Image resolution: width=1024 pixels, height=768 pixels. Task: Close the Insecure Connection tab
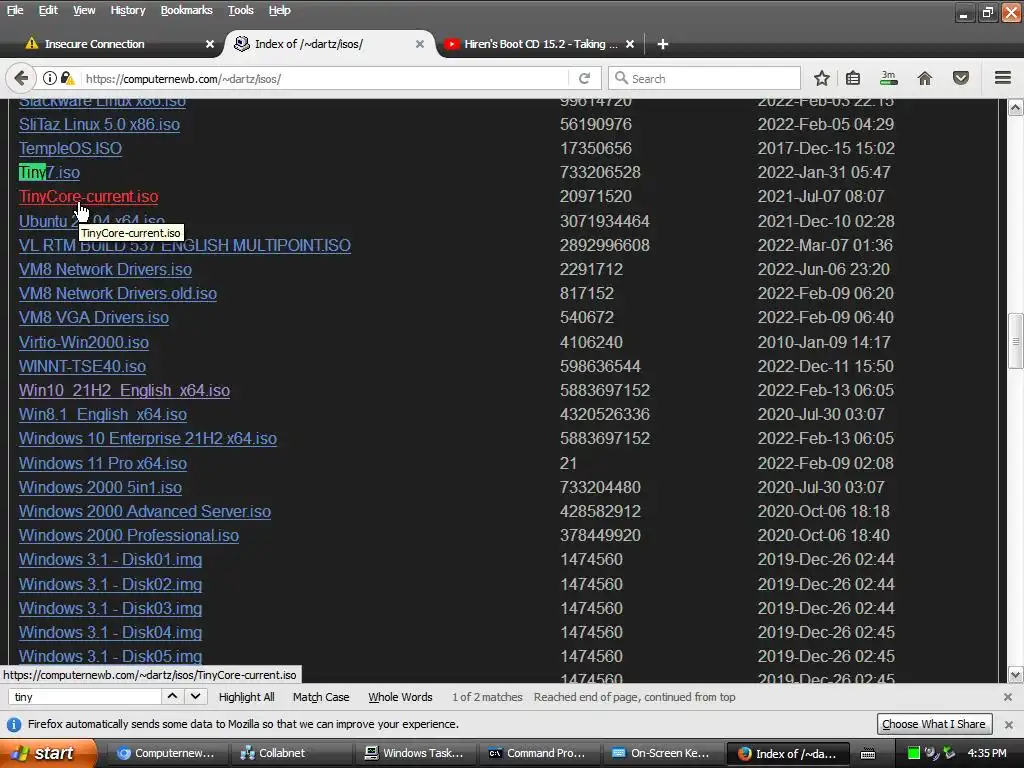click(x=210, y=44)
